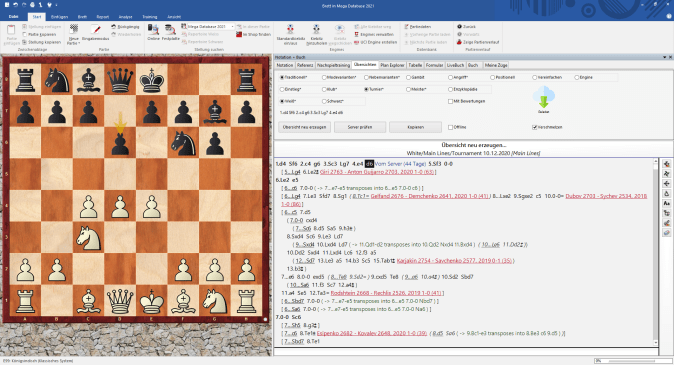Select the Traditionell radio button
The image size is (674, 365).
click(x=282, y=77)
